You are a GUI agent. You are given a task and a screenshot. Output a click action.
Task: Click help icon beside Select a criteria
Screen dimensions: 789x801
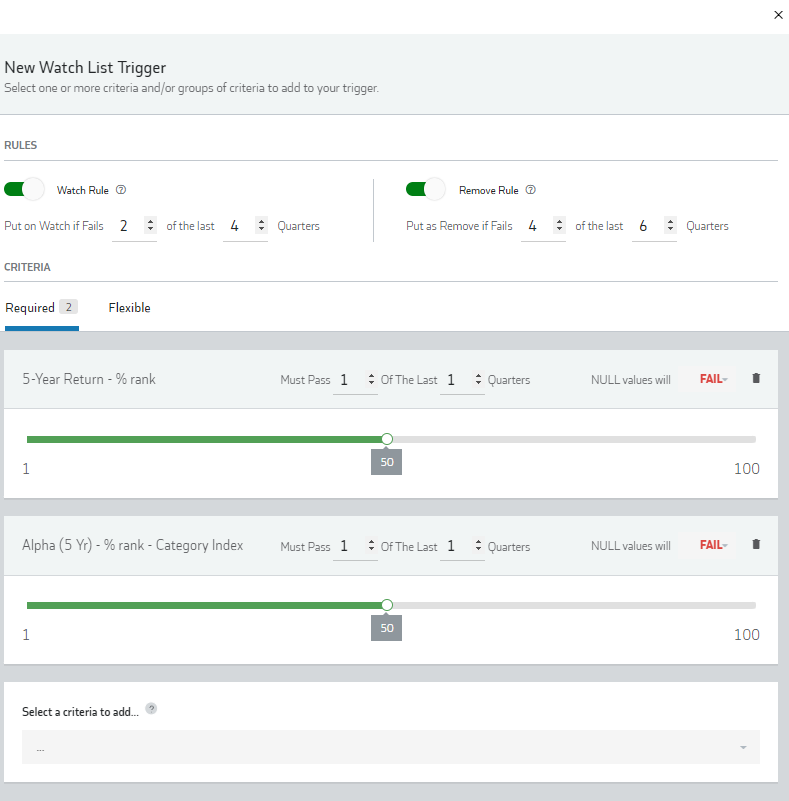(151, 708)
